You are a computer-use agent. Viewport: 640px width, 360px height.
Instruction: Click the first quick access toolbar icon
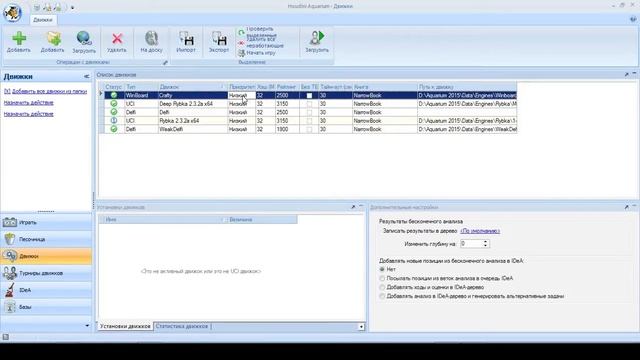click(x=37, y=7)
